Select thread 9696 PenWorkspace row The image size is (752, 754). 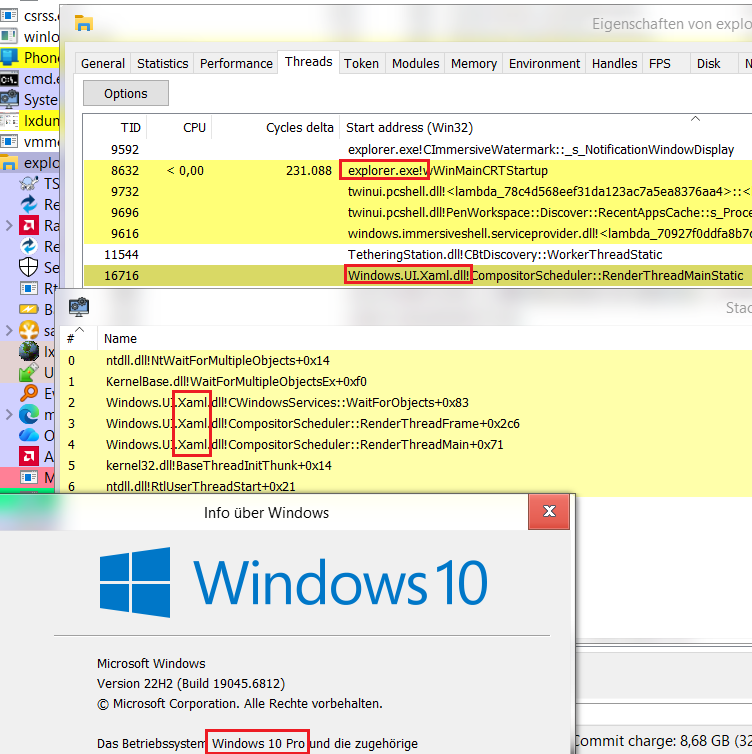tap(418, 213)
